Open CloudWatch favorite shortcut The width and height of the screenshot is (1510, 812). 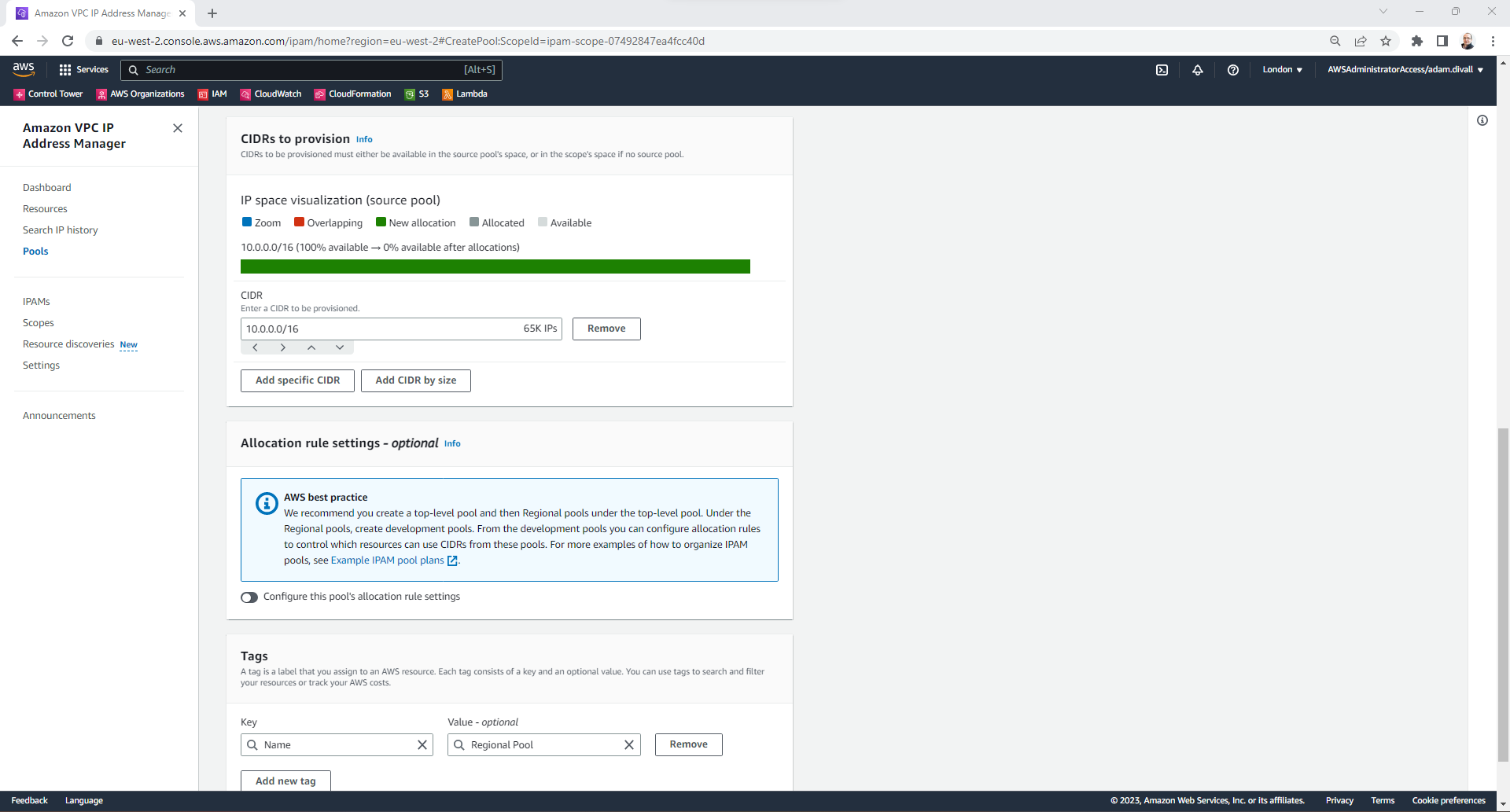tap(271, 94)
